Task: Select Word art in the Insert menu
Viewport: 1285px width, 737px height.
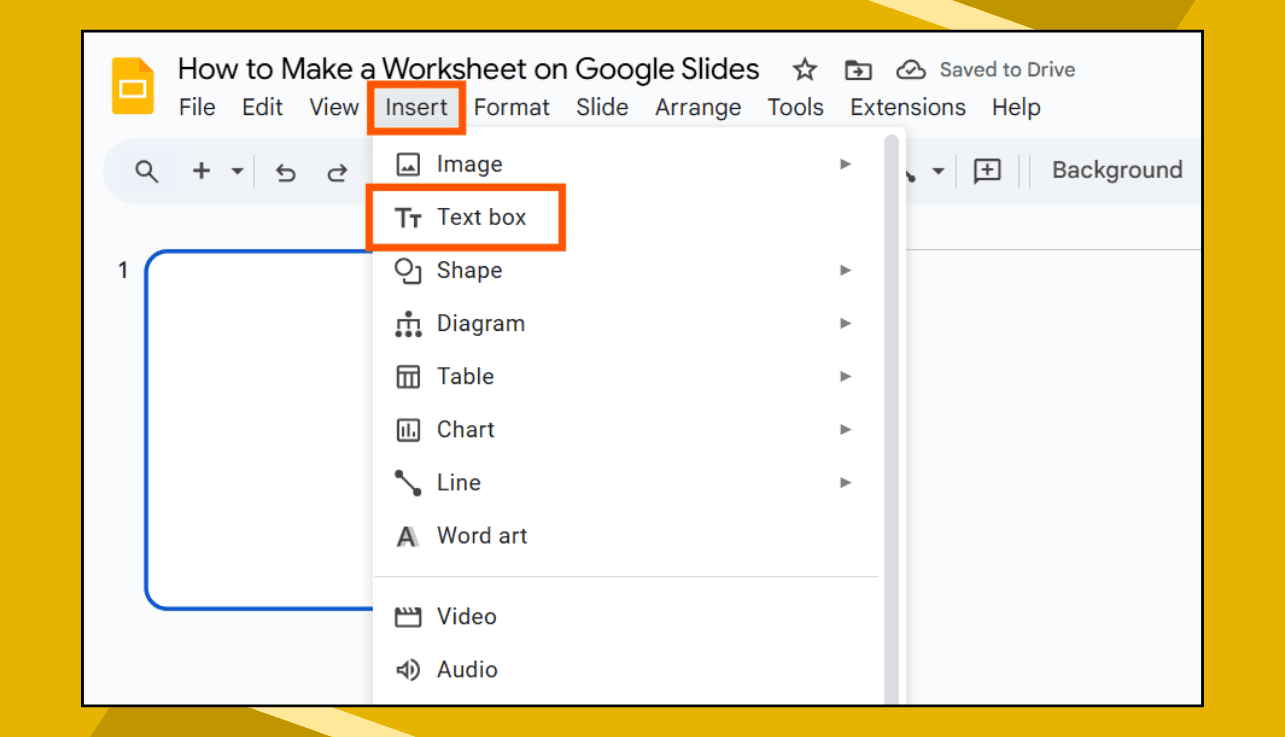Action: pos(481,535)
